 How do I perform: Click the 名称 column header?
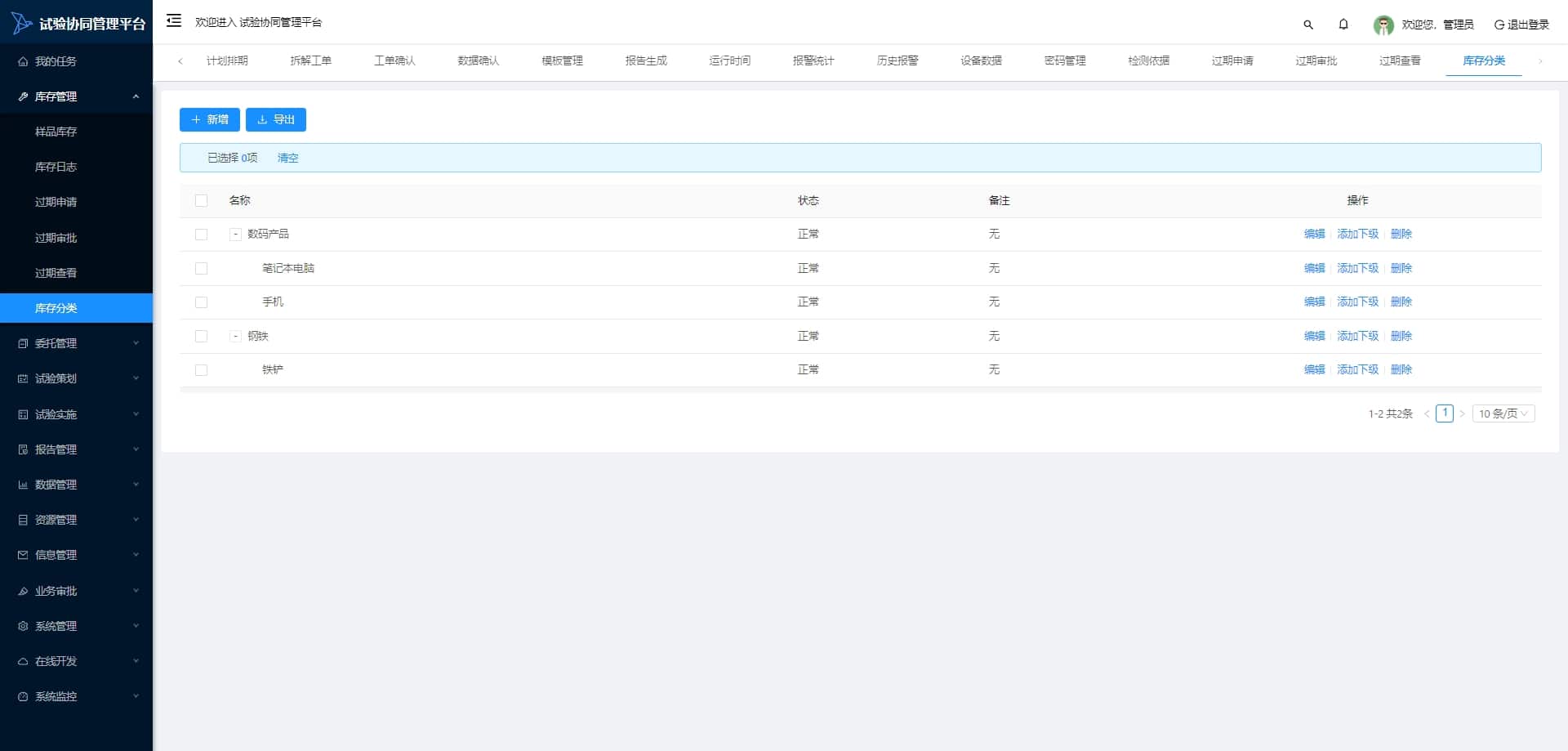click(239, 200)
